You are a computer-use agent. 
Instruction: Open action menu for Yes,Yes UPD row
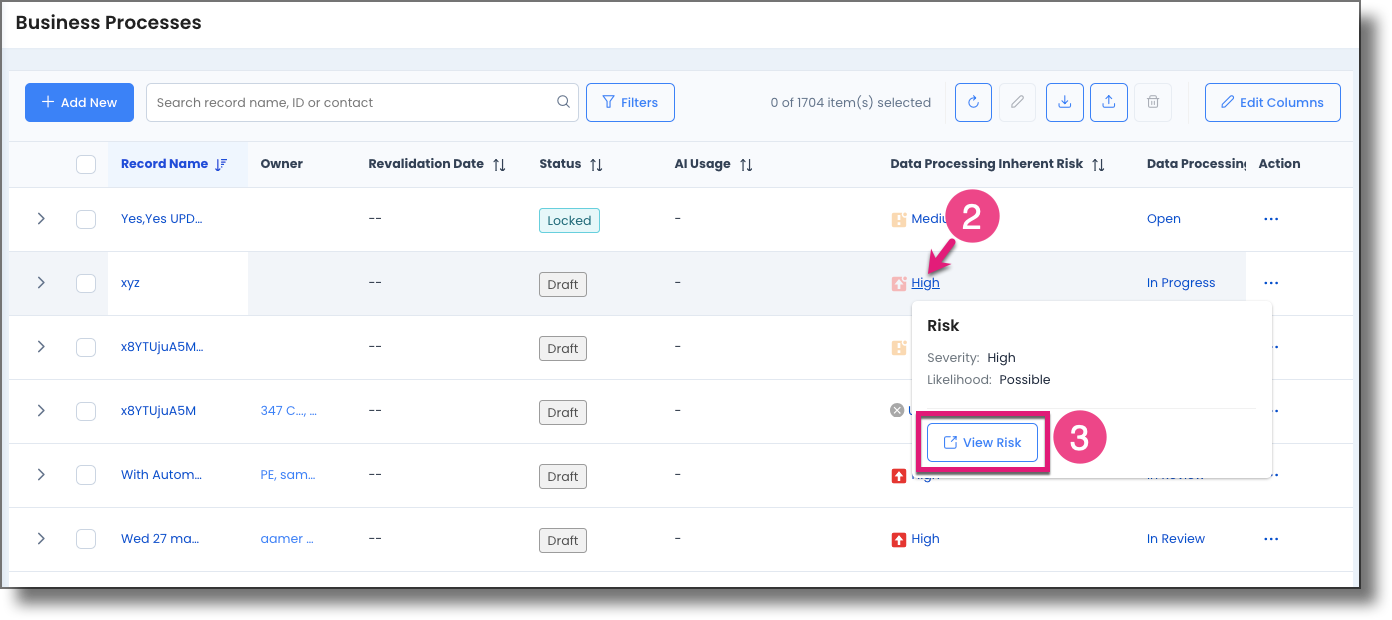coord(1271,219)
